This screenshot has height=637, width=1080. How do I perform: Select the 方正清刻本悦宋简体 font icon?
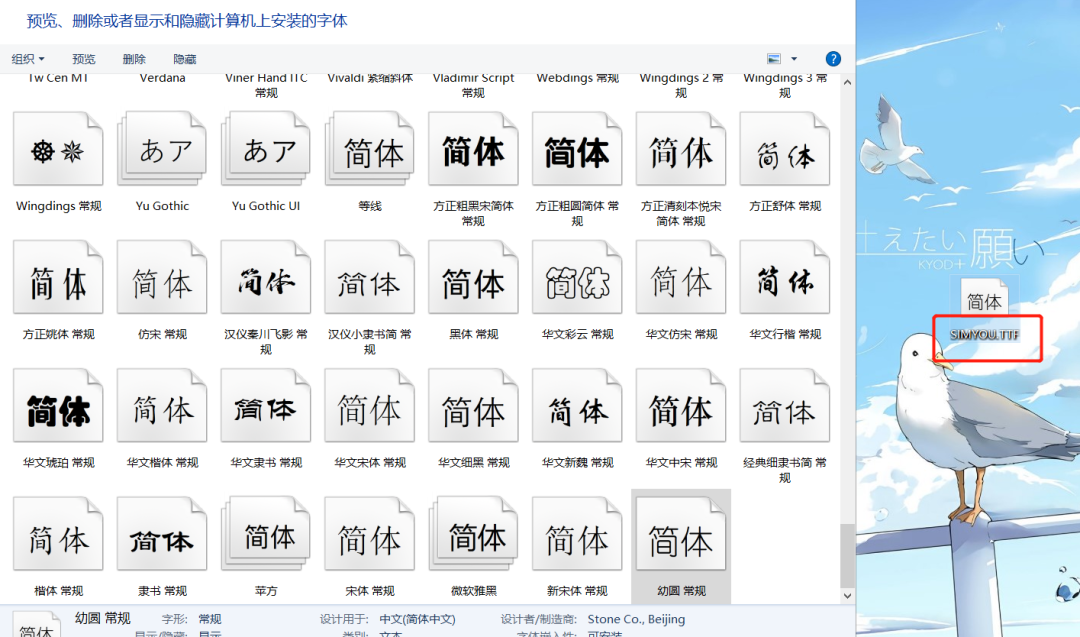(681, 149)
